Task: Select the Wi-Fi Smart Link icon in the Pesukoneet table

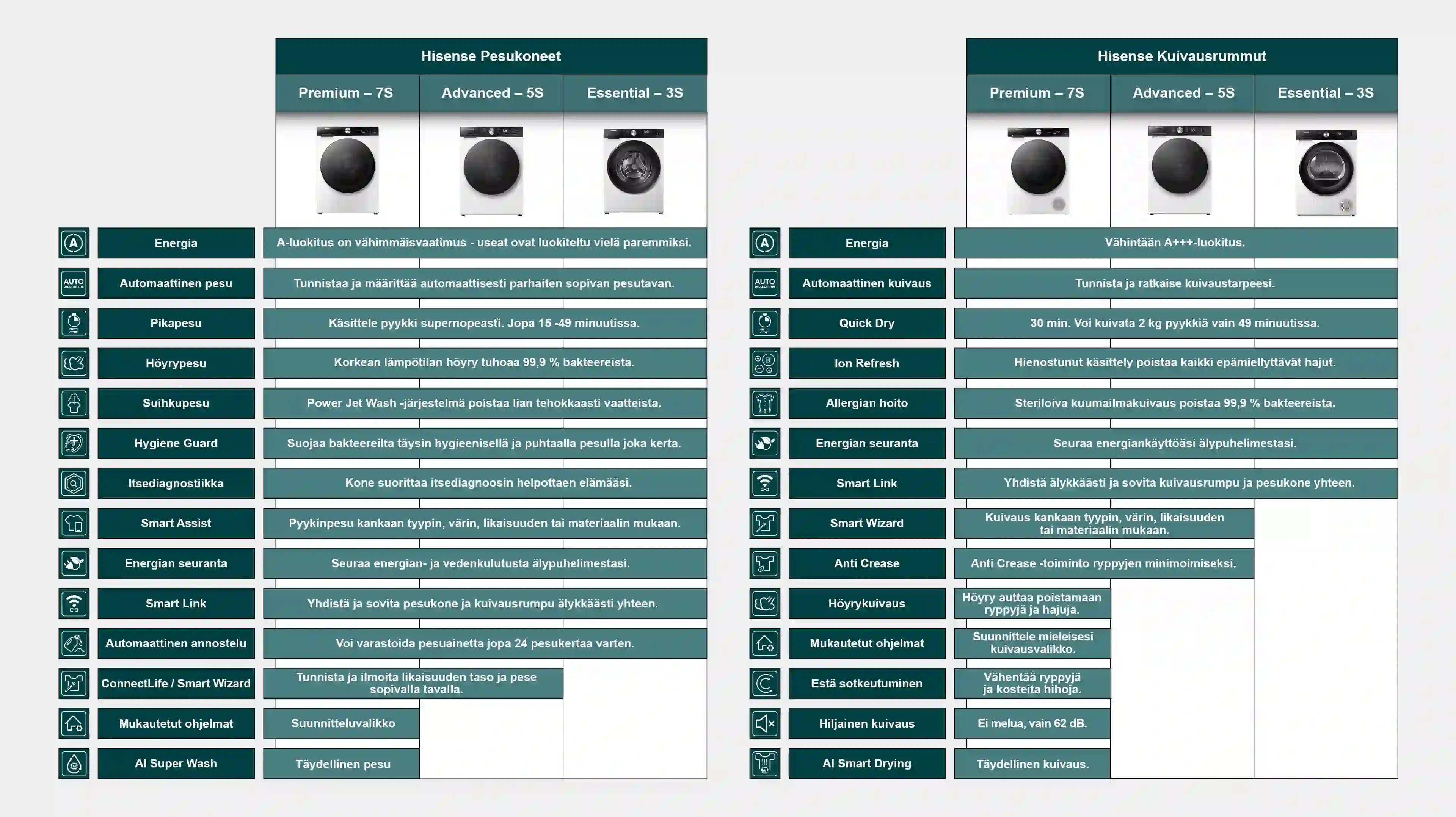Action: pyautogui.click(x=74, y=603)
